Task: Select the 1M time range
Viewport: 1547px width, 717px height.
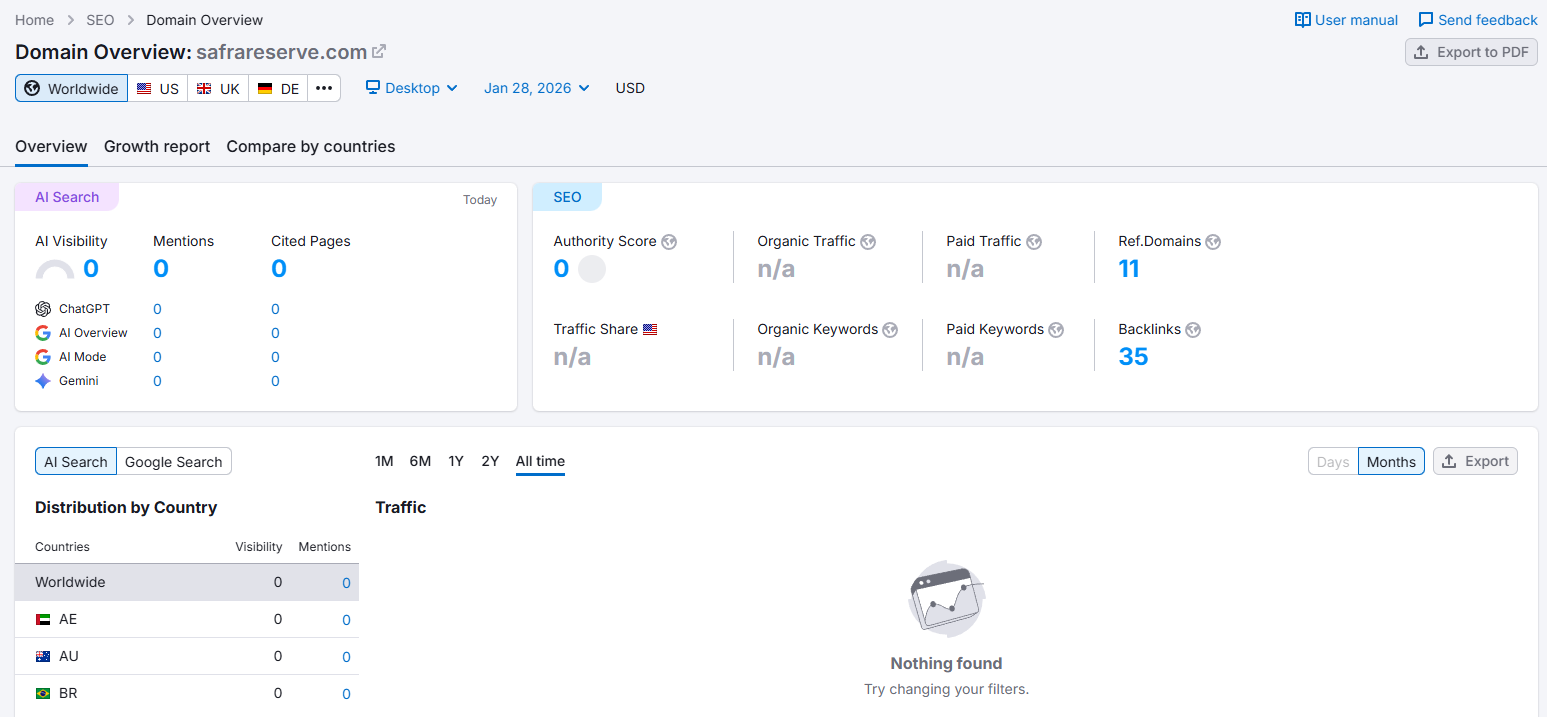Action: click(384, 461)
